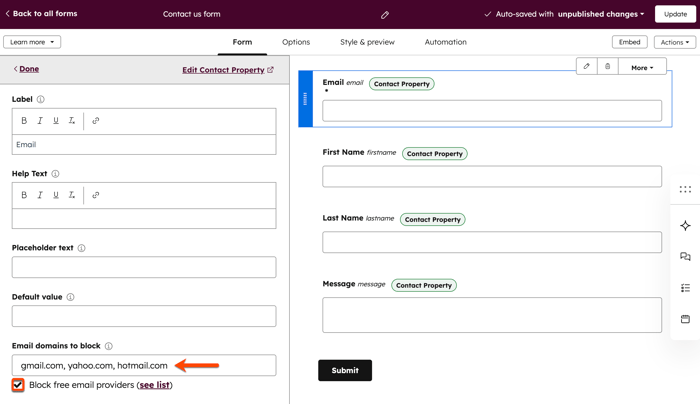Click Italic in the Help Text editor
Viewport: 700px width, 404px height.
(40, 195)
